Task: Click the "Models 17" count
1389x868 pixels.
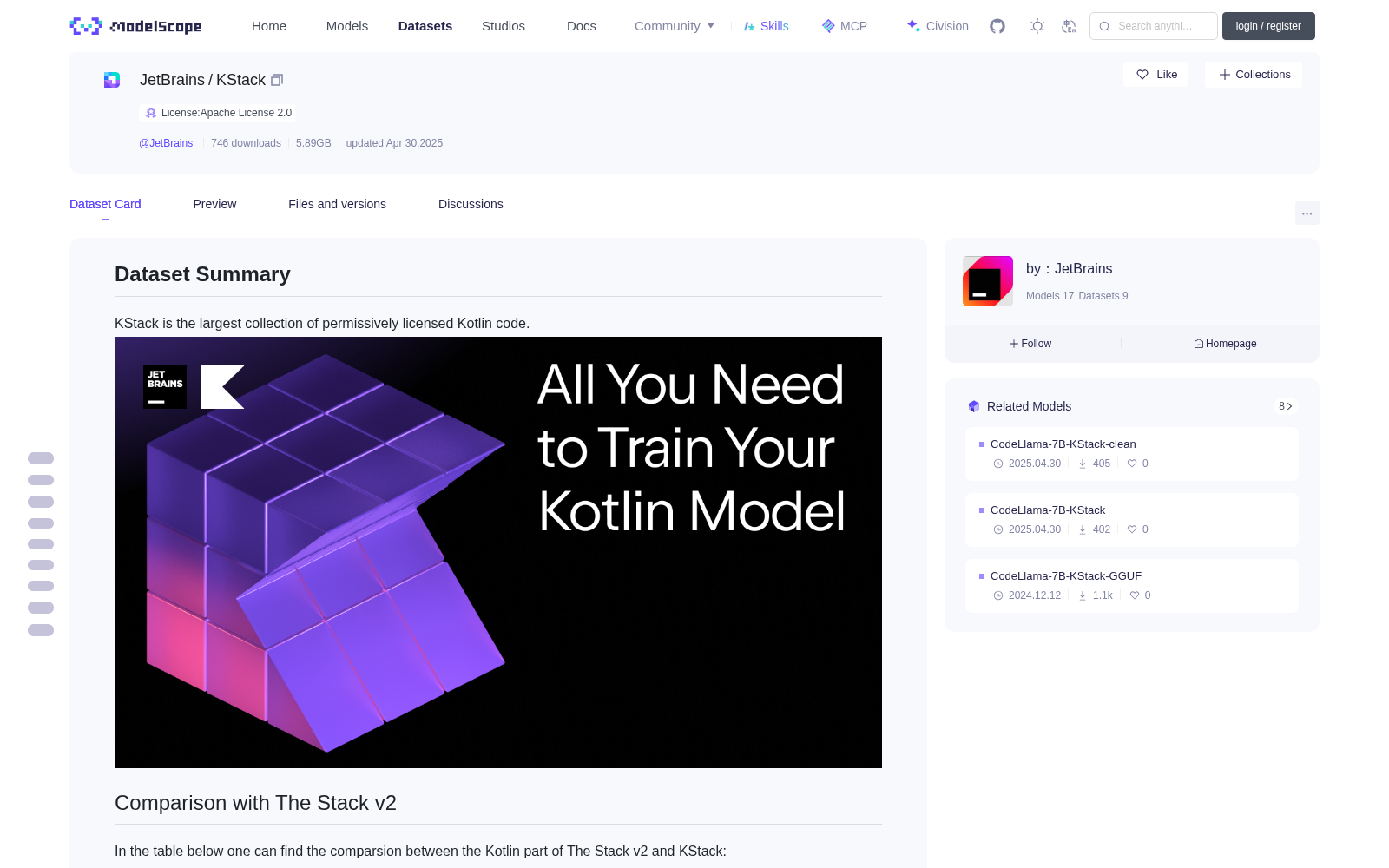Action: (x=1050, y=296)
